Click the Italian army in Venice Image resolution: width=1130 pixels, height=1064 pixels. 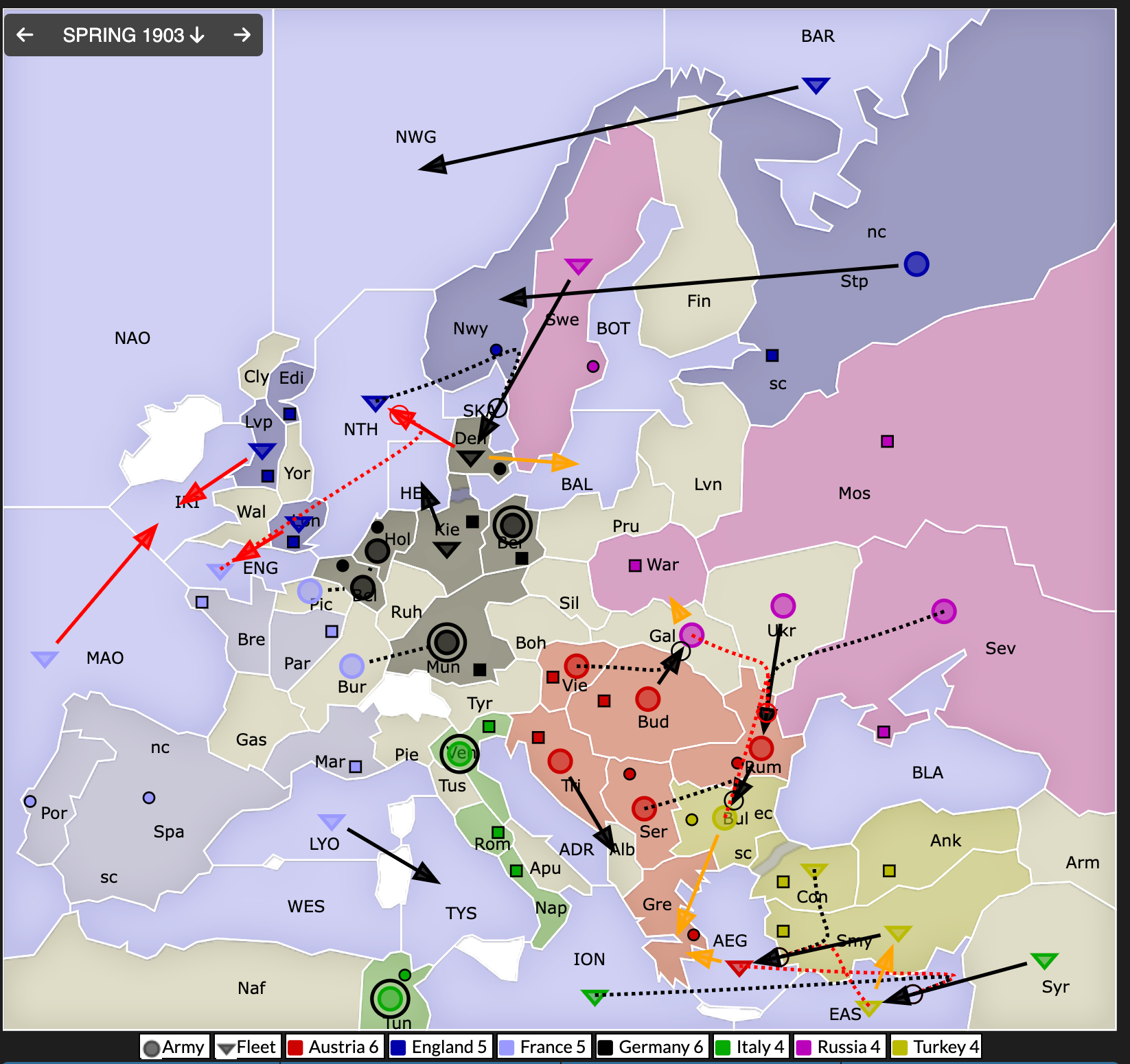pyautogui.click(x=459, y=752)
